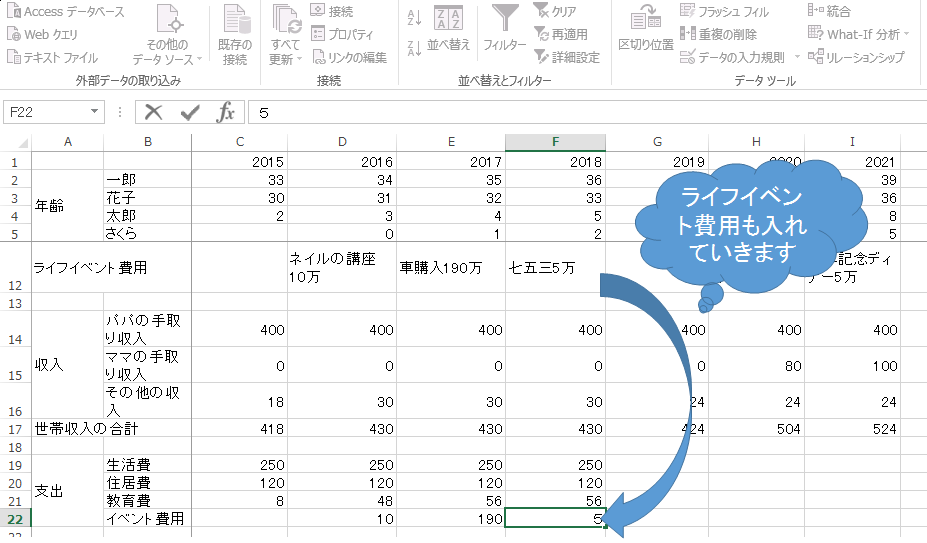
Task: Click 区切り位置 text-to-columns button
Action: click(646, 28)
